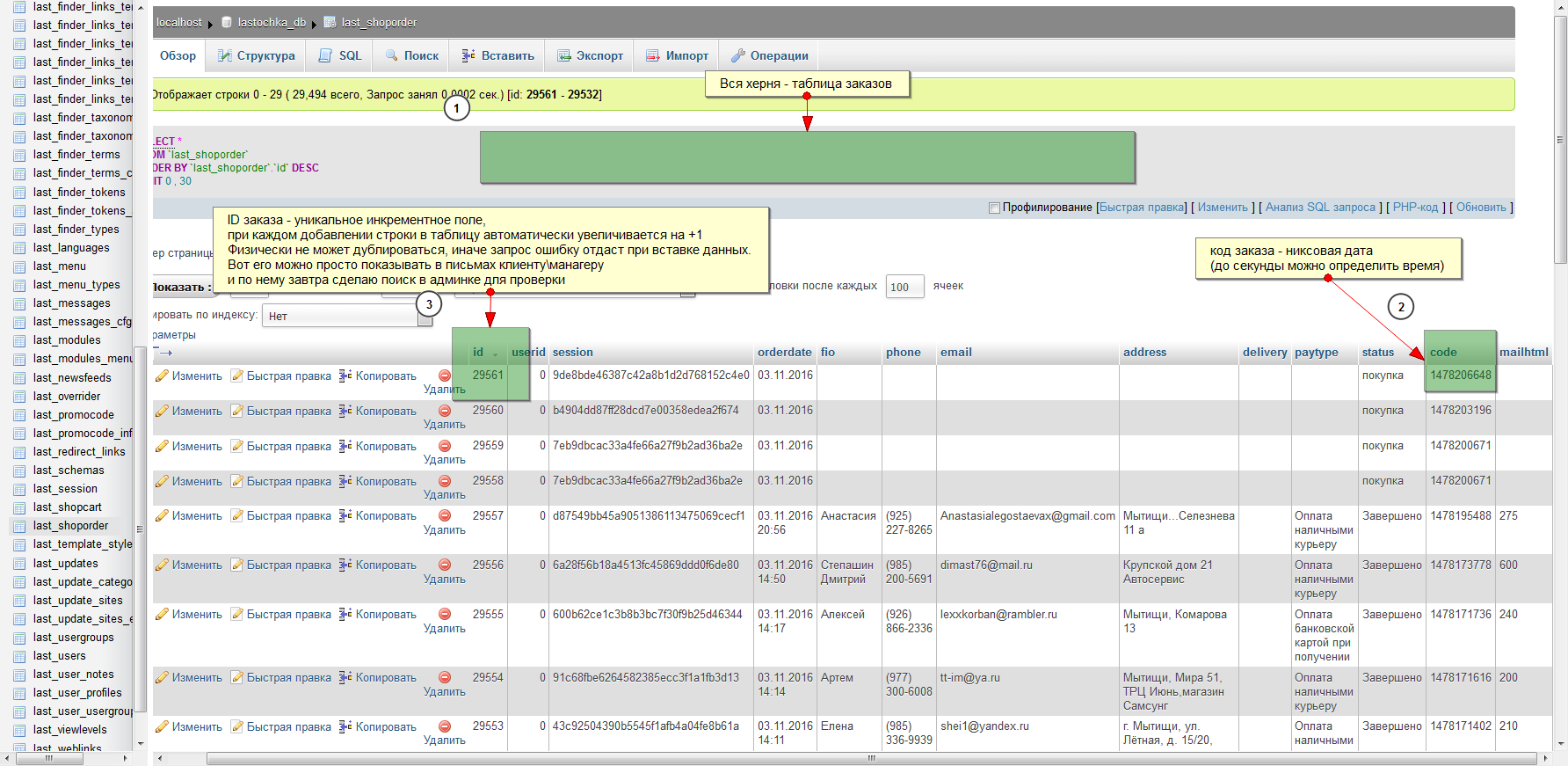1568x766 pixels.
Task: Click the Быстрая правка query link in brackets
Action: click(1143, 208)
